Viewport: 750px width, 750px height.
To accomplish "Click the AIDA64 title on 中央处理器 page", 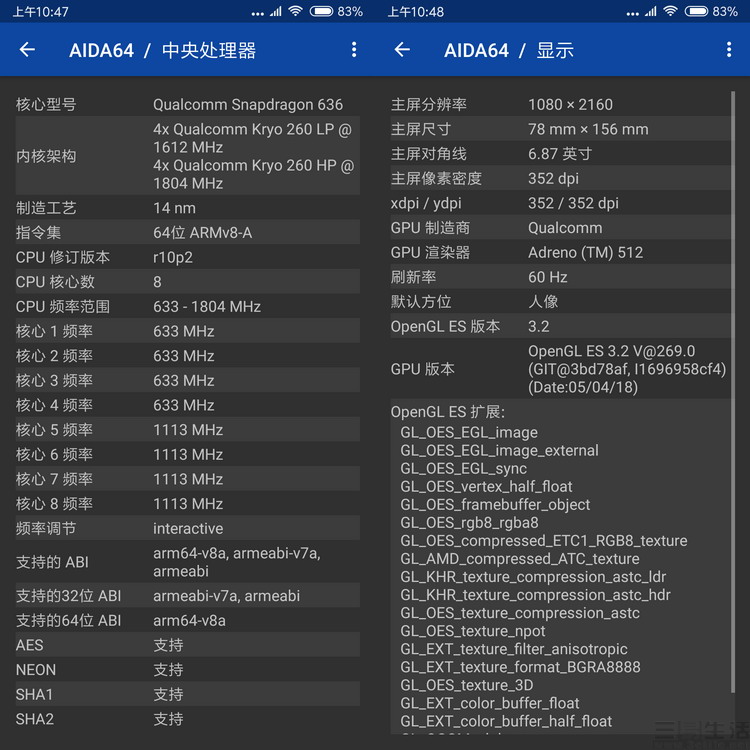I will click(x=101, y=50).
